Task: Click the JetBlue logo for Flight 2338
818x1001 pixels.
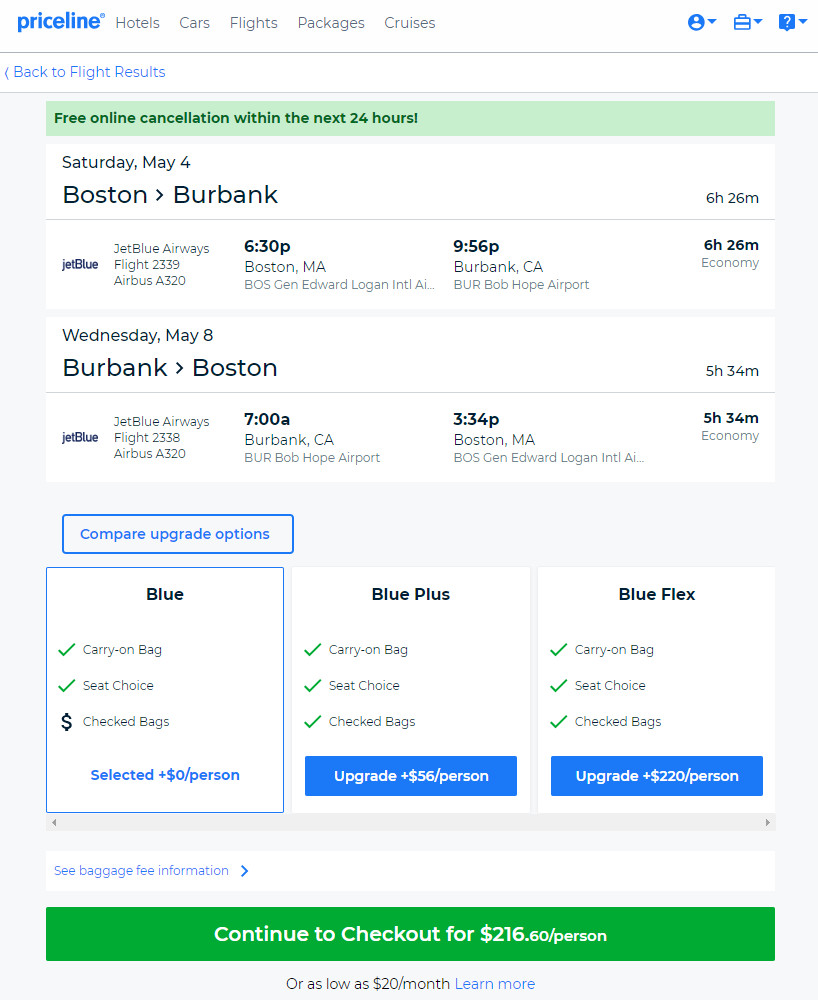Action: pos(80,437)
